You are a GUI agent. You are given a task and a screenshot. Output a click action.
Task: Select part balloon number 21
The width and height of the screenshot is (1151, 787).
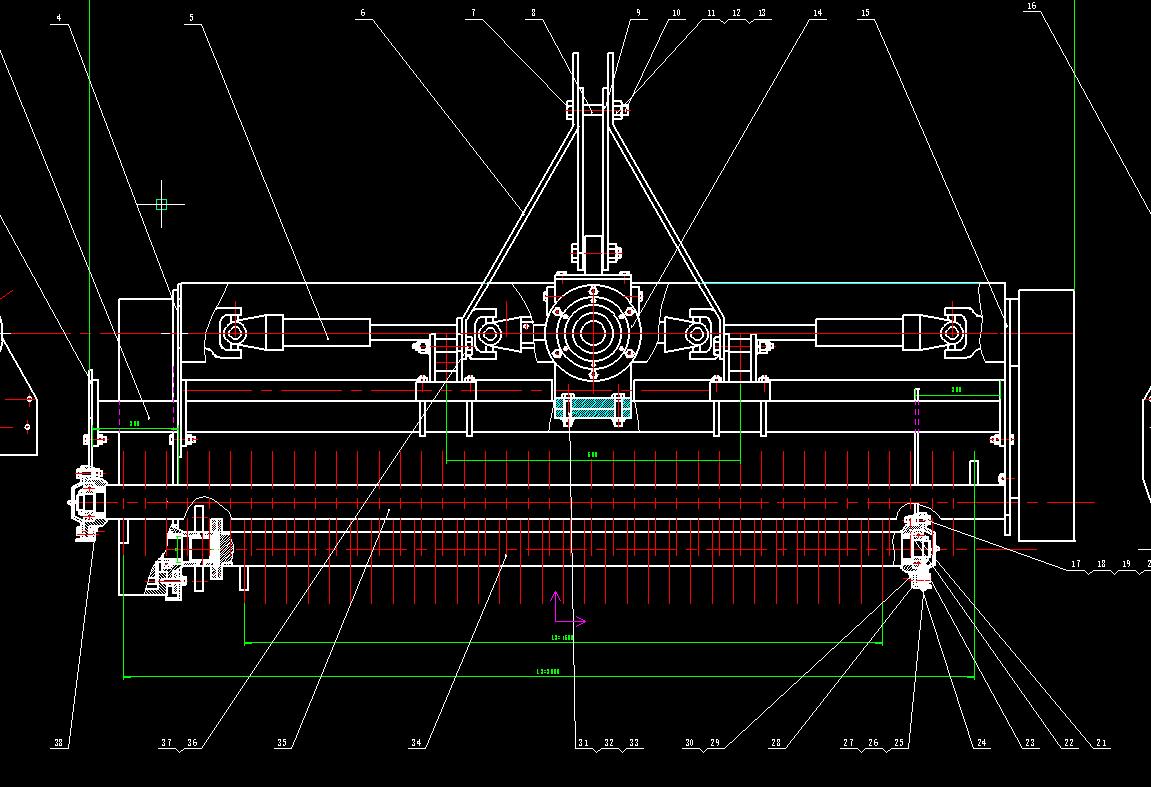pyautogui.click(x=1101, y=743)
